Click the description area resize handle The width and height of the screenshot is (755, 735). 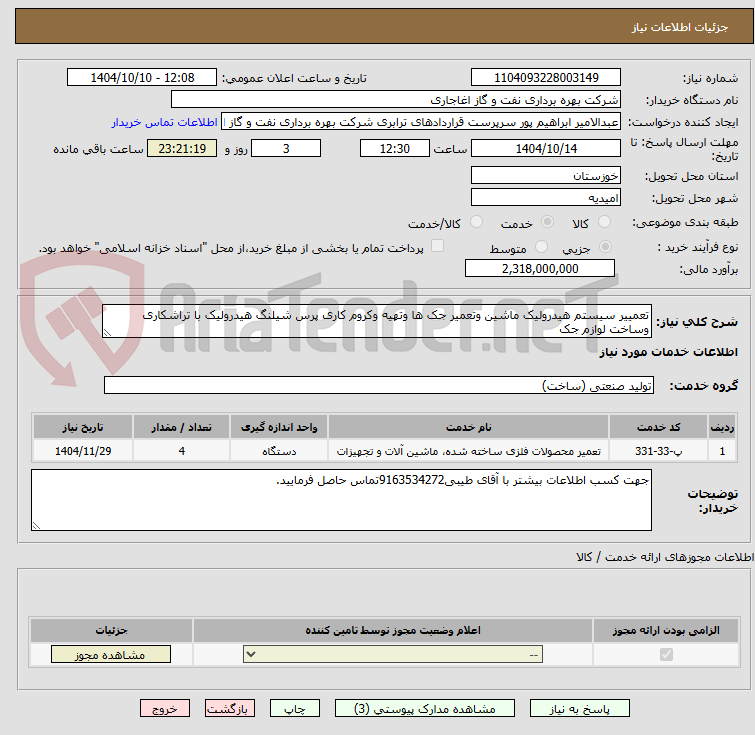tap(107, 332)
